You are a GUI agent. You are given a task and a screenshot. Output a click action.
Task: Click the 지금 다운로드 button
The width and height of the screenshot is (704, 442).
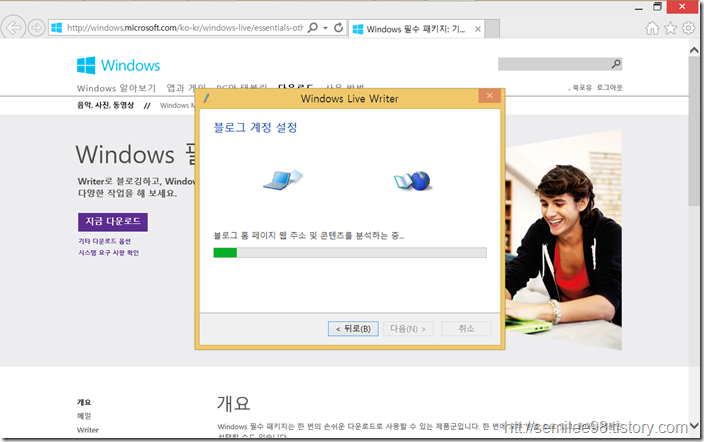click(x=113, y=222)
